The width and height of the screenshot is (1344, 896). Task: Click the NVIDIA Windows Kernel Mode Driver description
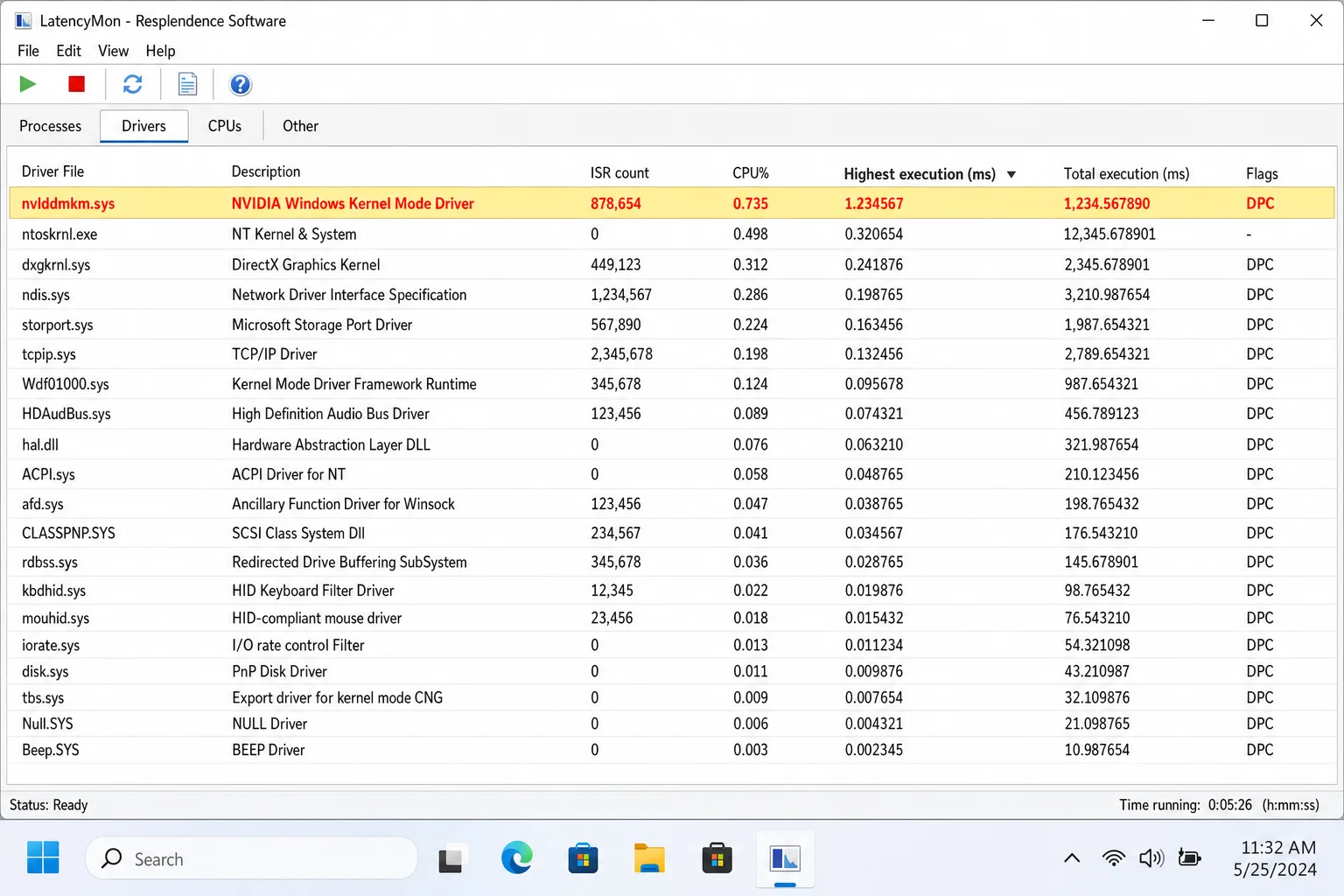pyautogui.click(x=353, y=203)
